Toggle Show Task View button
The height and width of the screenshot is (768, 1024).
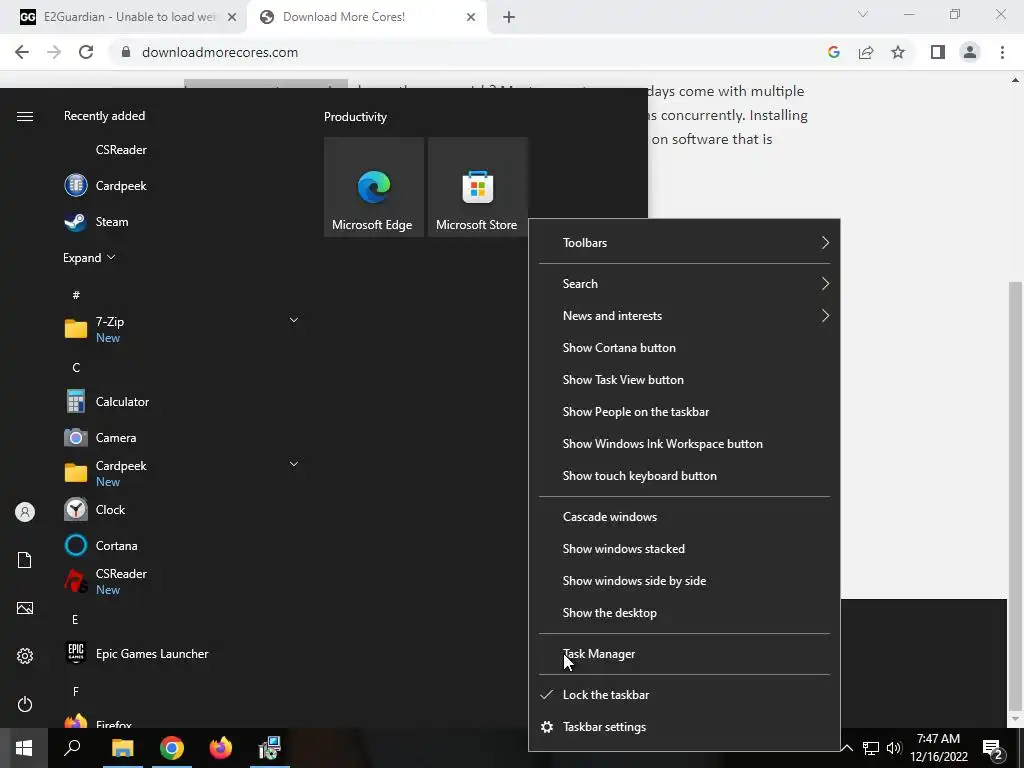tap(684, 379)
